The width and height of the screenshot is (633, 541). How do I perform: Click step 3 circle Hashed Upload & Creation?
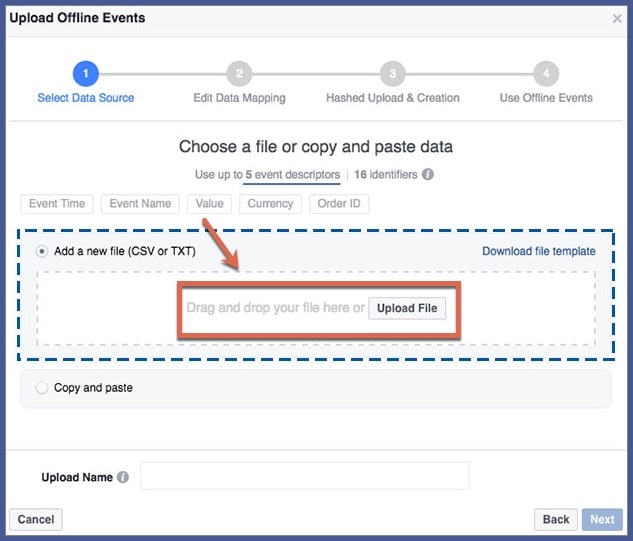(392, 73)
